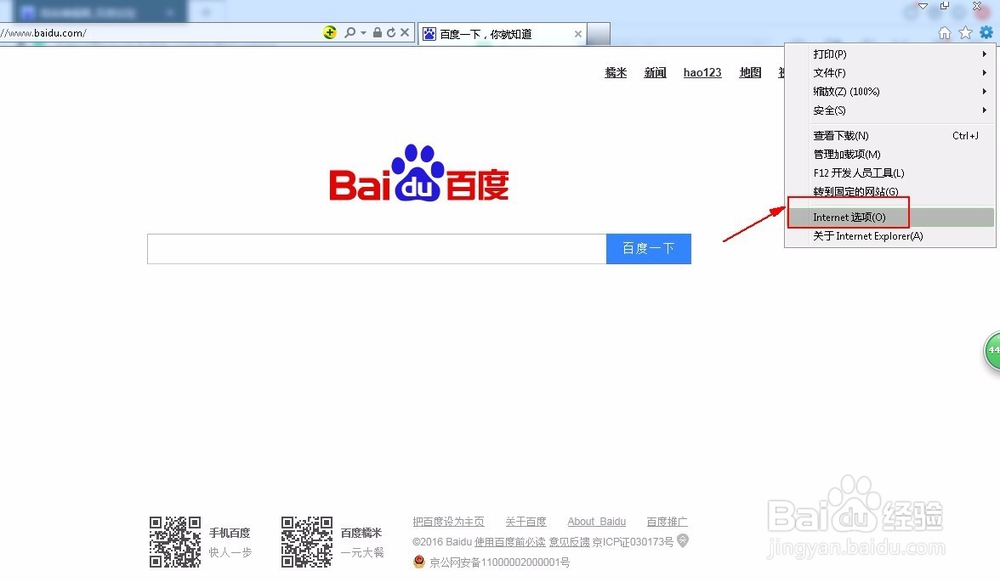Click the green floating bubble at right edge
This screenshot has width=1000, height=582.
[x=992, y=351]
